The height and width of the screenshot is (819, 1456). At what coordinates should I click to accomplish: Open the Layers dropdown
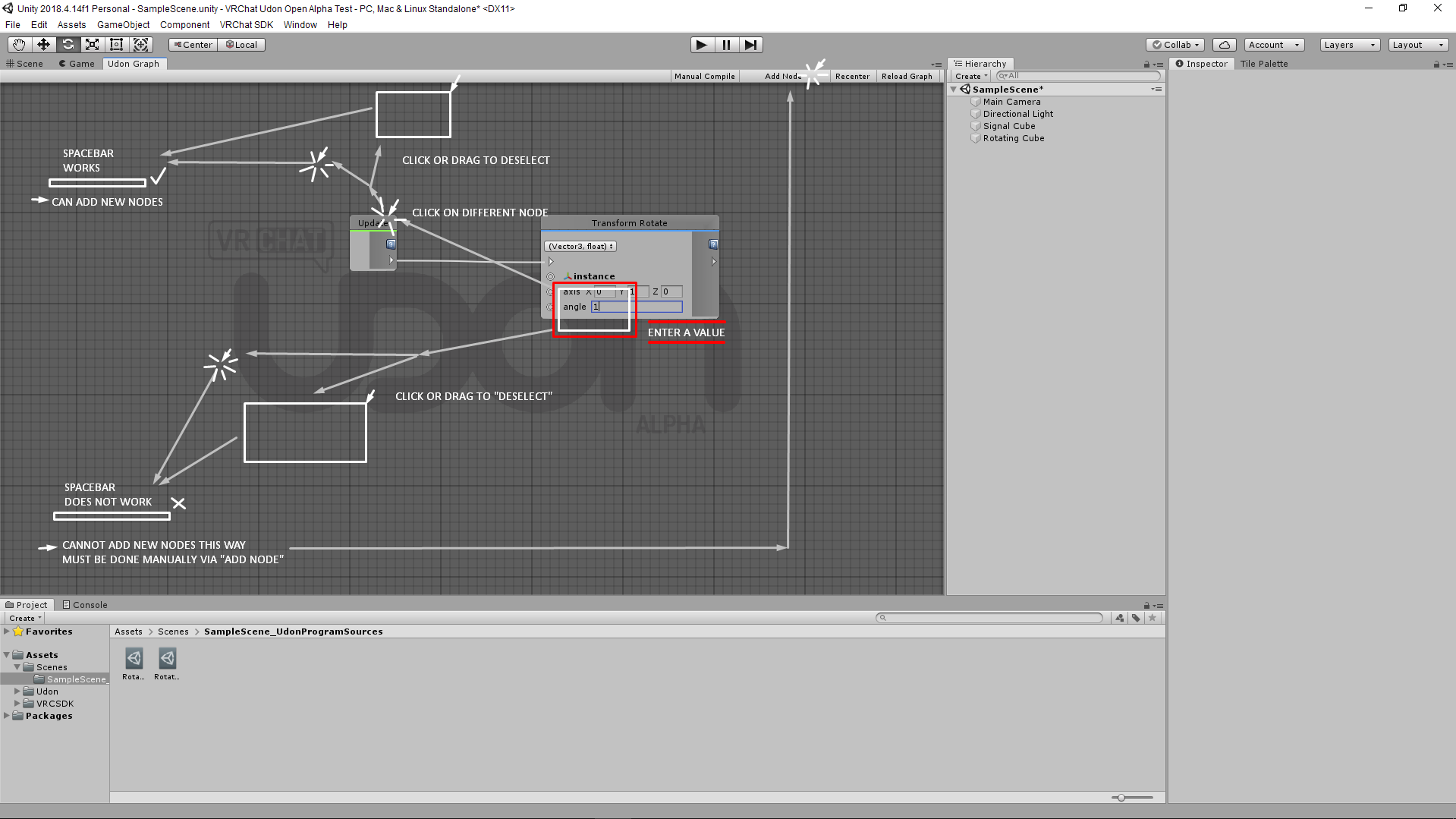1350,45
